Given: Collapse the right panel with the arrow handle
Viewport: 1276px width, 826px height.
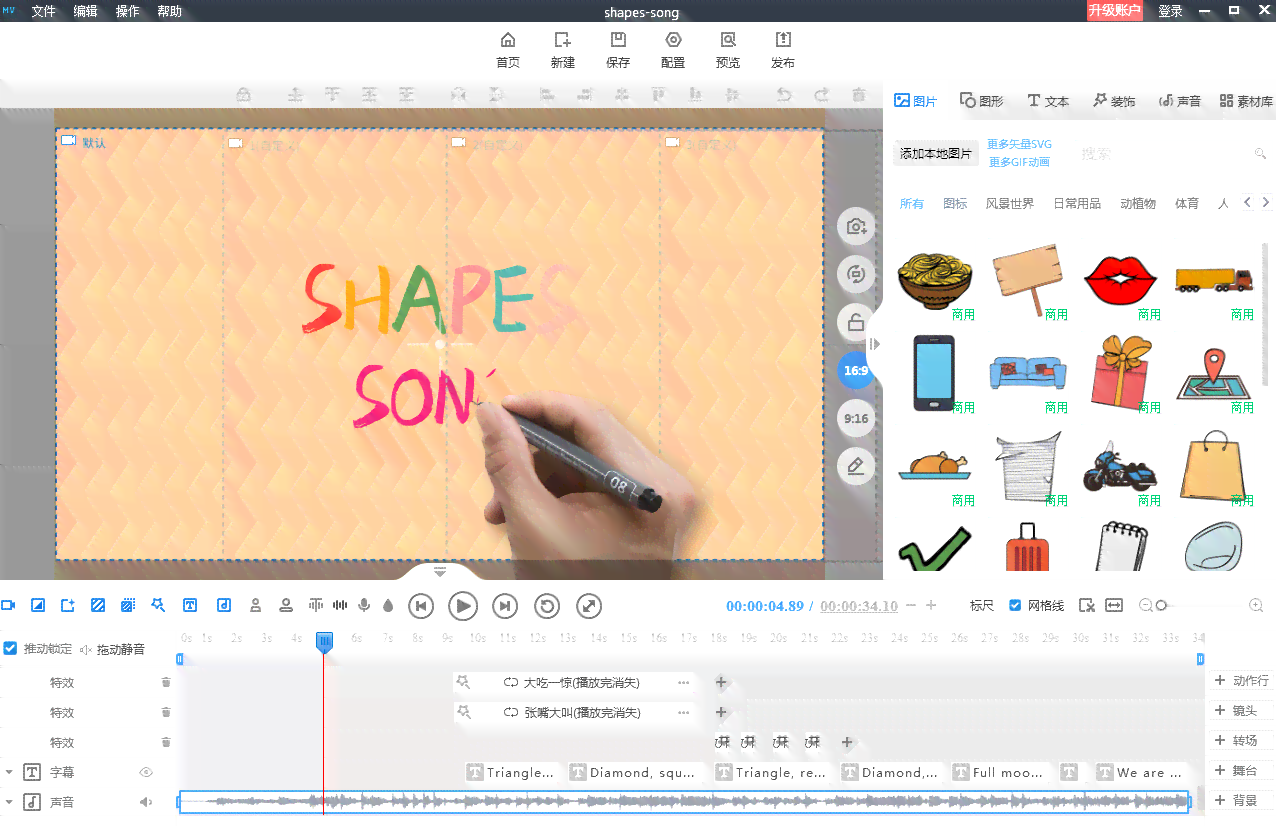Looking at the screenshot, I should pyautogui.click(x=875, y=344).
